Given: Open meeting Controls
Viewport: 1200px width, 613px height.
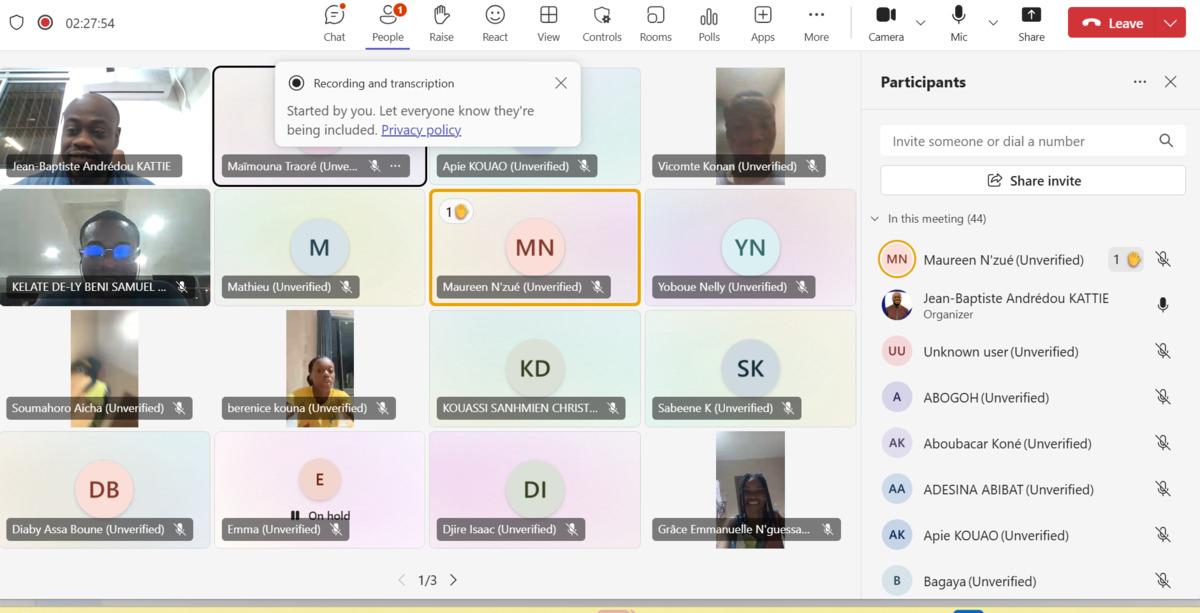Looking at the screenshot, I should 602,23.
